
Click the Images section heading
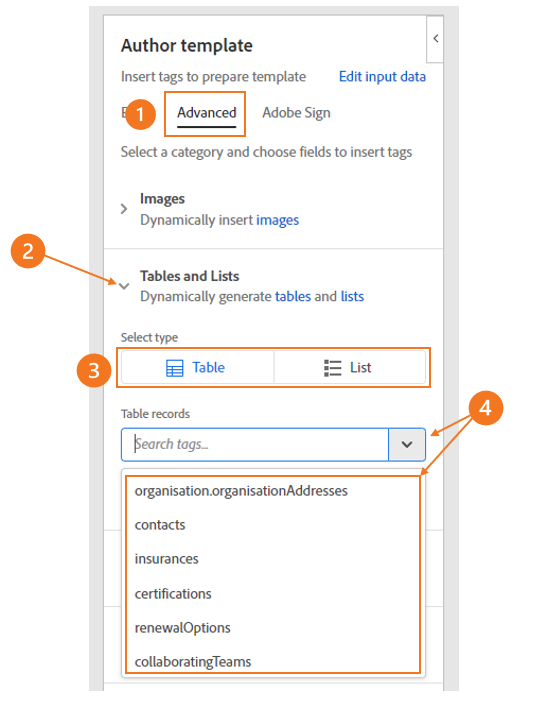pos(162,199)
